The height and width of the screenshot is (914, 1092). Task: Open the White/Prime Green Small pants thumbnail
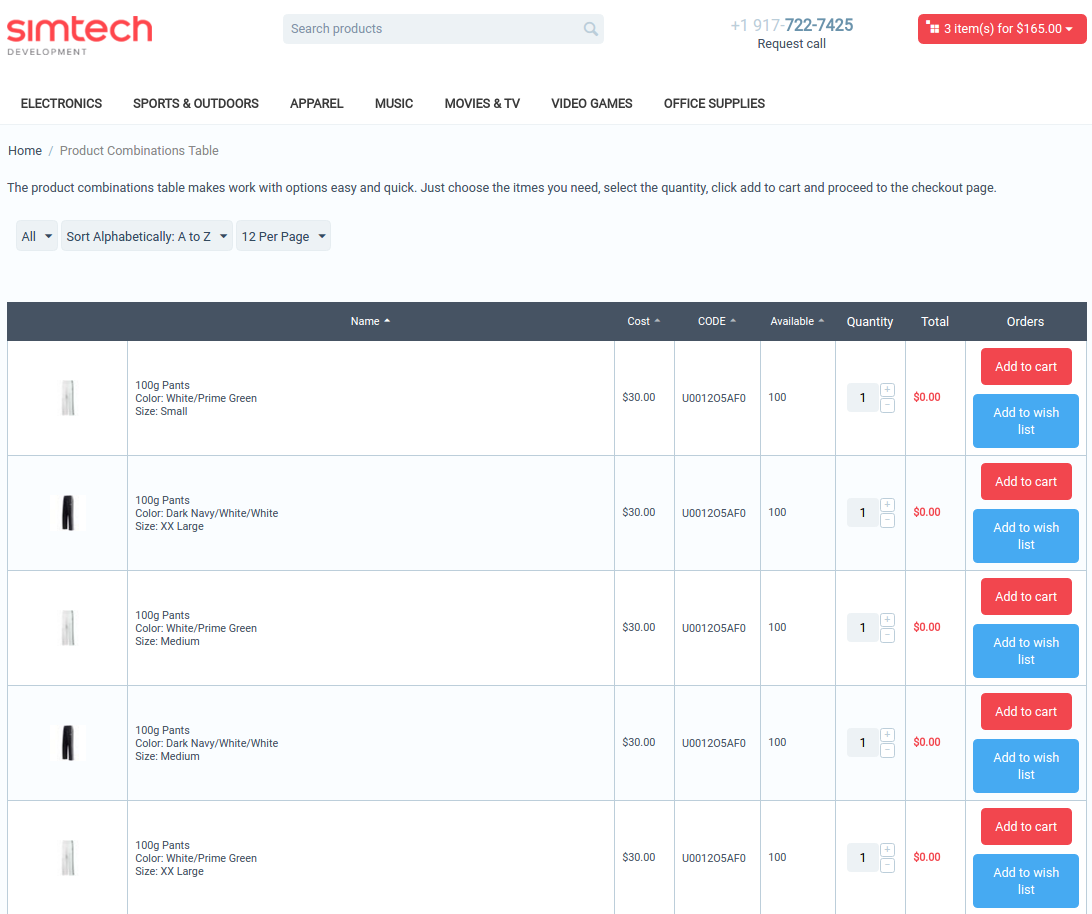(x=68, y=398)
